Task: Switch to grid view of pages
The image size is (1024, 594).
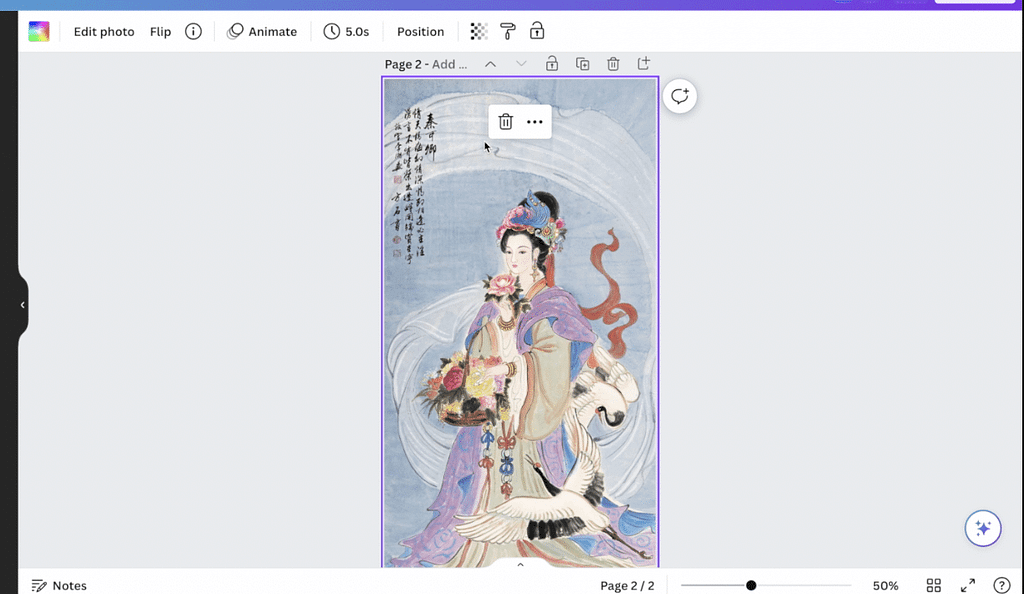Action: pyautogui.click(x=934, y=586)
